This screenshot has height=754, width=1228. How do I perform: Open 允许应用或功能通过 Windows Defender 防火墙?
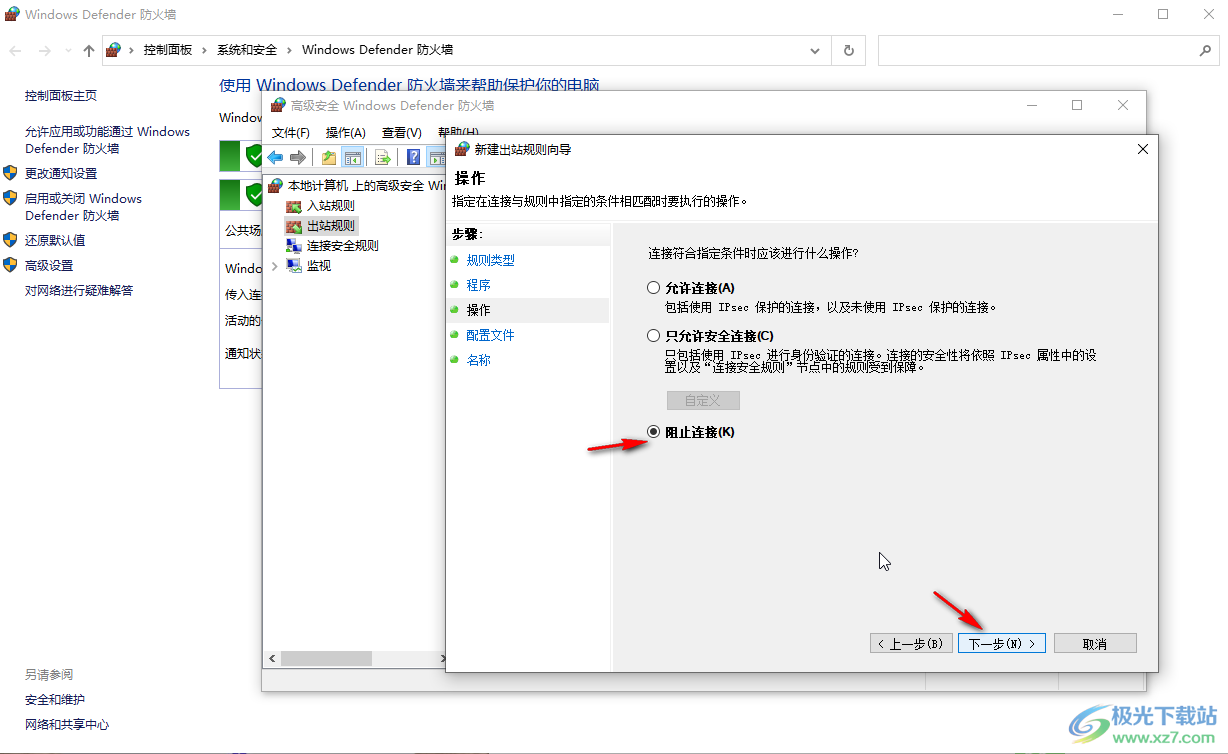click(x=107, y=140)
